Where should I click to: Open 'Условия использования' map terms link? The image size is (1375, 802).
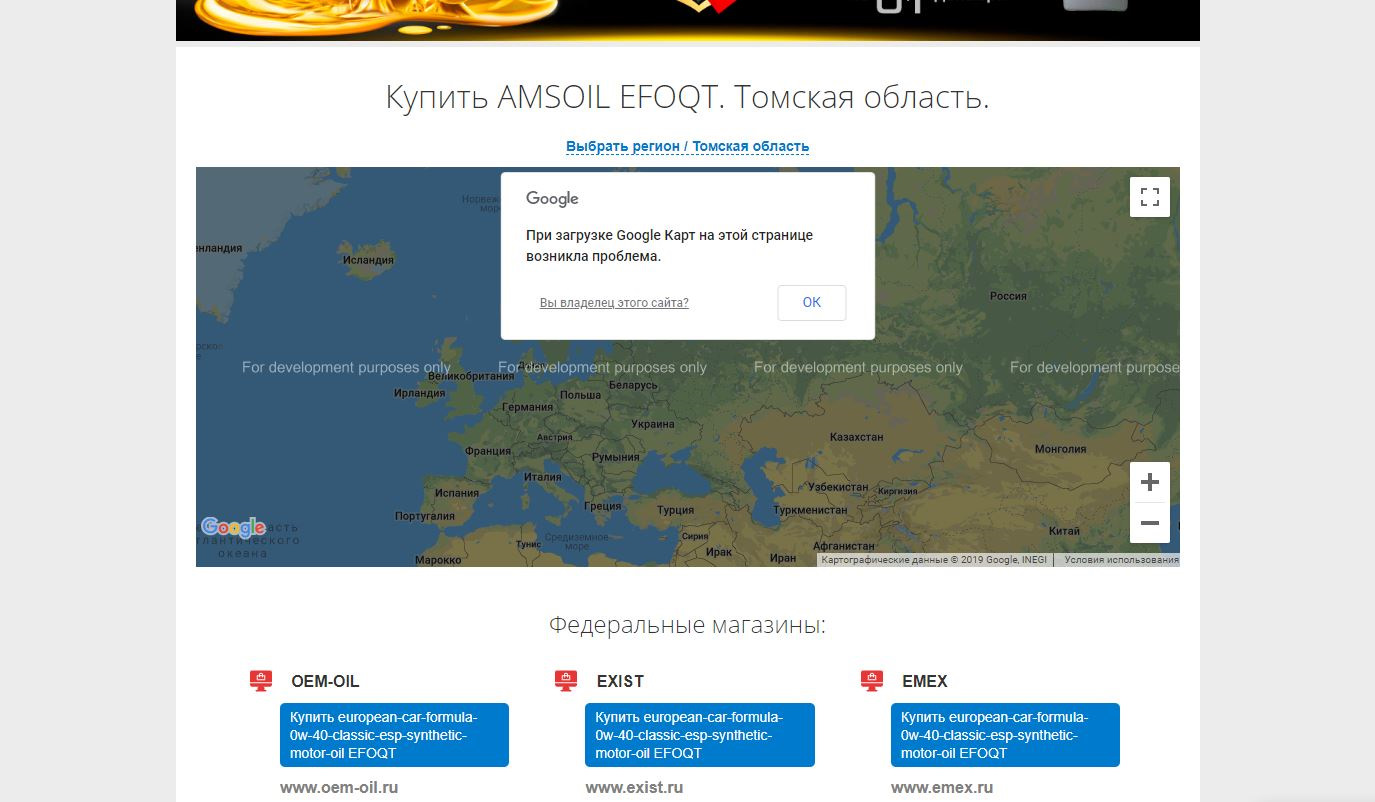click(x=1121, y=560)
